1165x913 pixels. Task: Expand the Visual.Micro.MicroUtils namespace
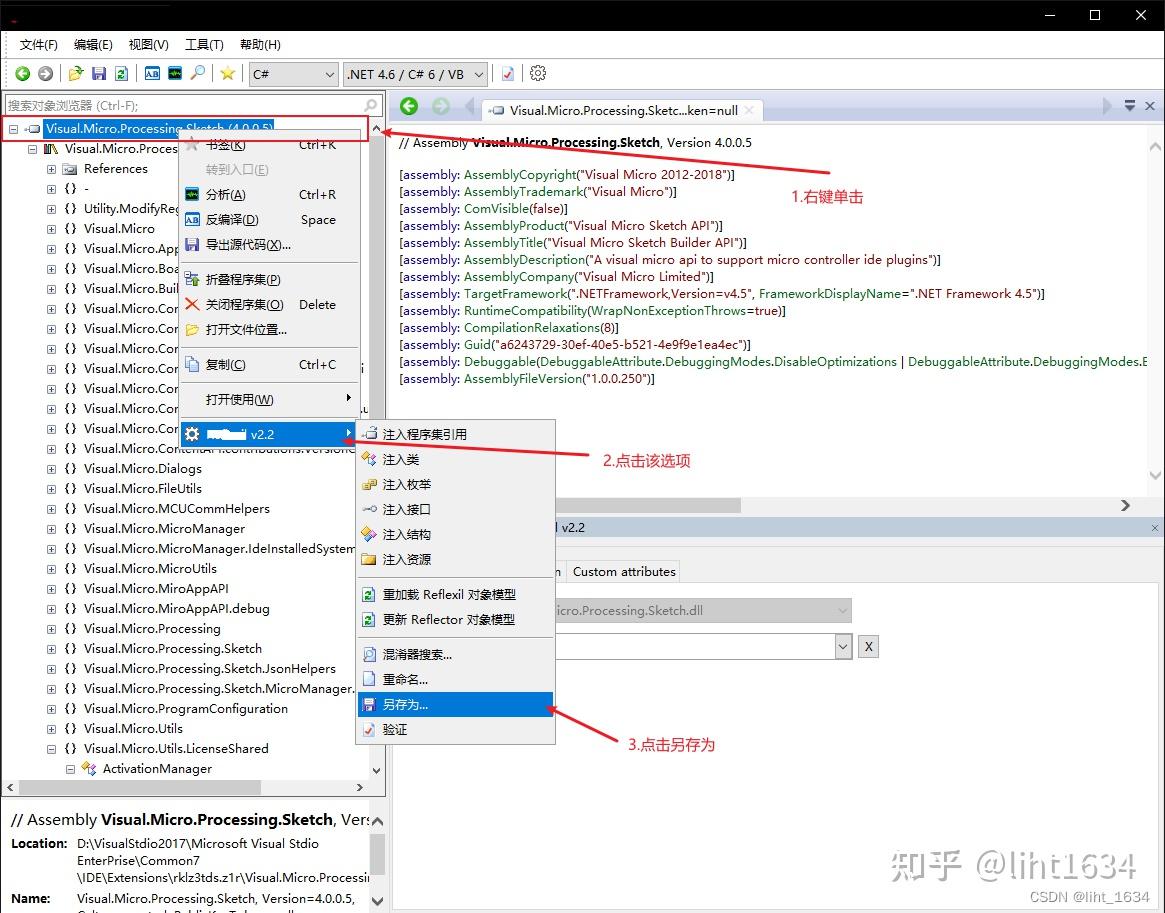[x=51, y=569]
